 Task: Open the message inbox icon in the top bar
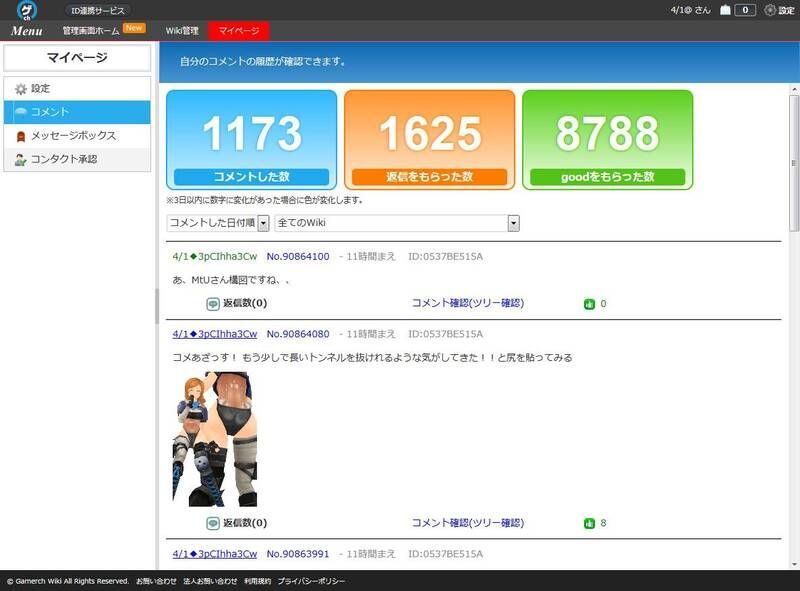pyautogui.click(x=725, y=10)
